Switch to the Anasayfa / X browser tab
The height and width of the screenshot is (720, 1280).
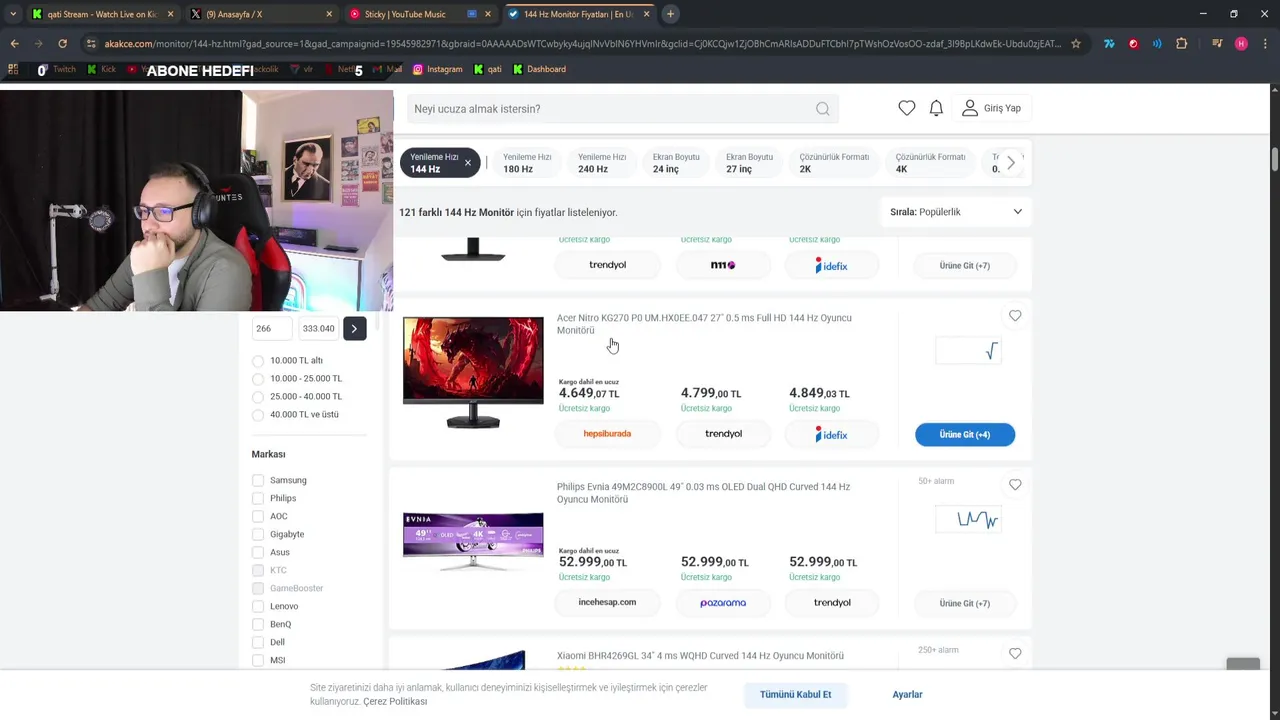coord(262,14)
